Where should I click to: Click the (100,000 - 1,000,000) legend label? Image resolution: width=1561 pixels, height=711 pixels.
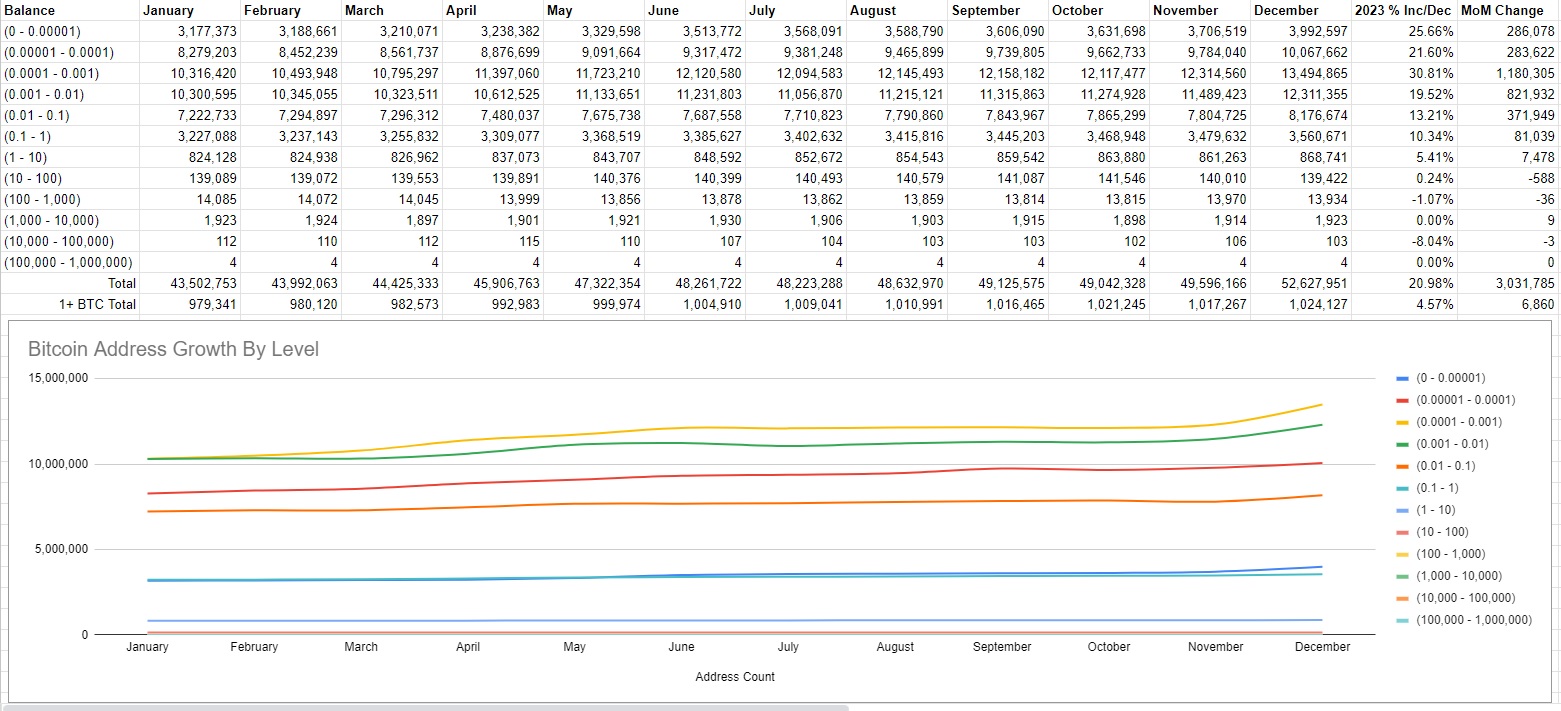pyautogui.click(x=1473, y=620)
